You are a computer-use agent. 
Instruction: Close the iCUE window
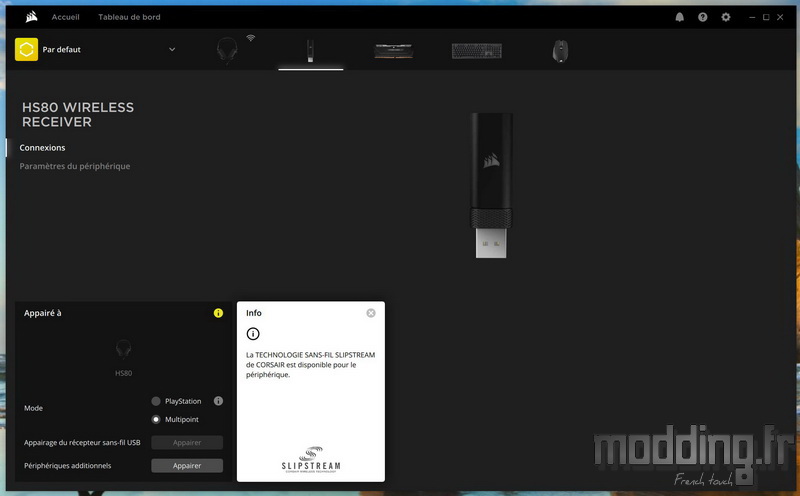coord(780,17)
